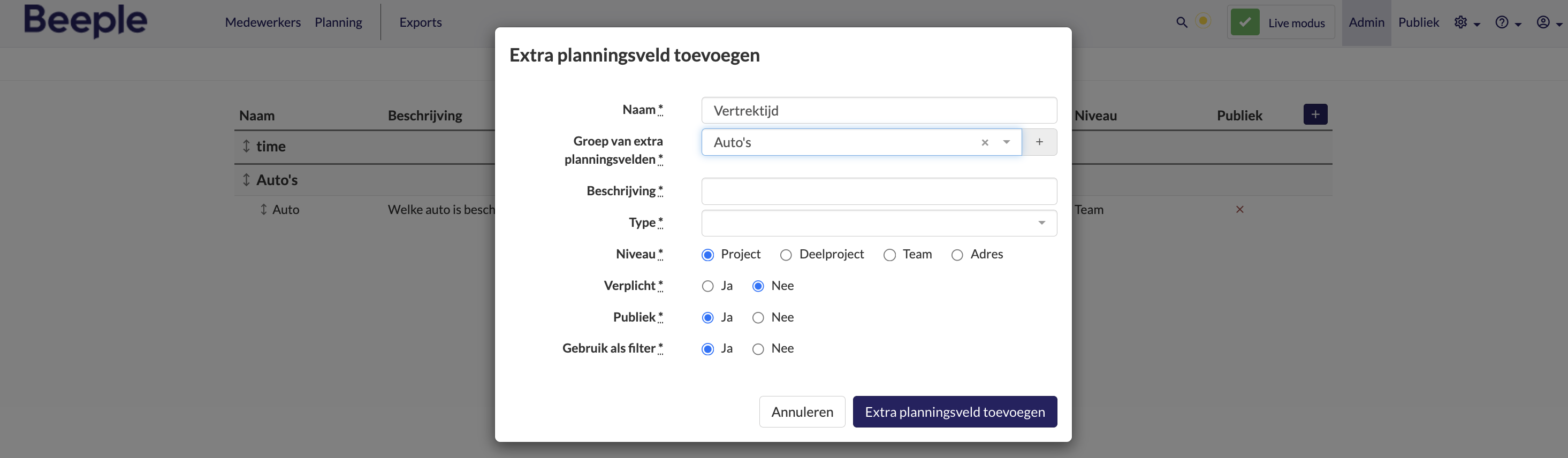Screen dimensions: 1568x458
Task: Open Exports menu
Action: [420, 22]
